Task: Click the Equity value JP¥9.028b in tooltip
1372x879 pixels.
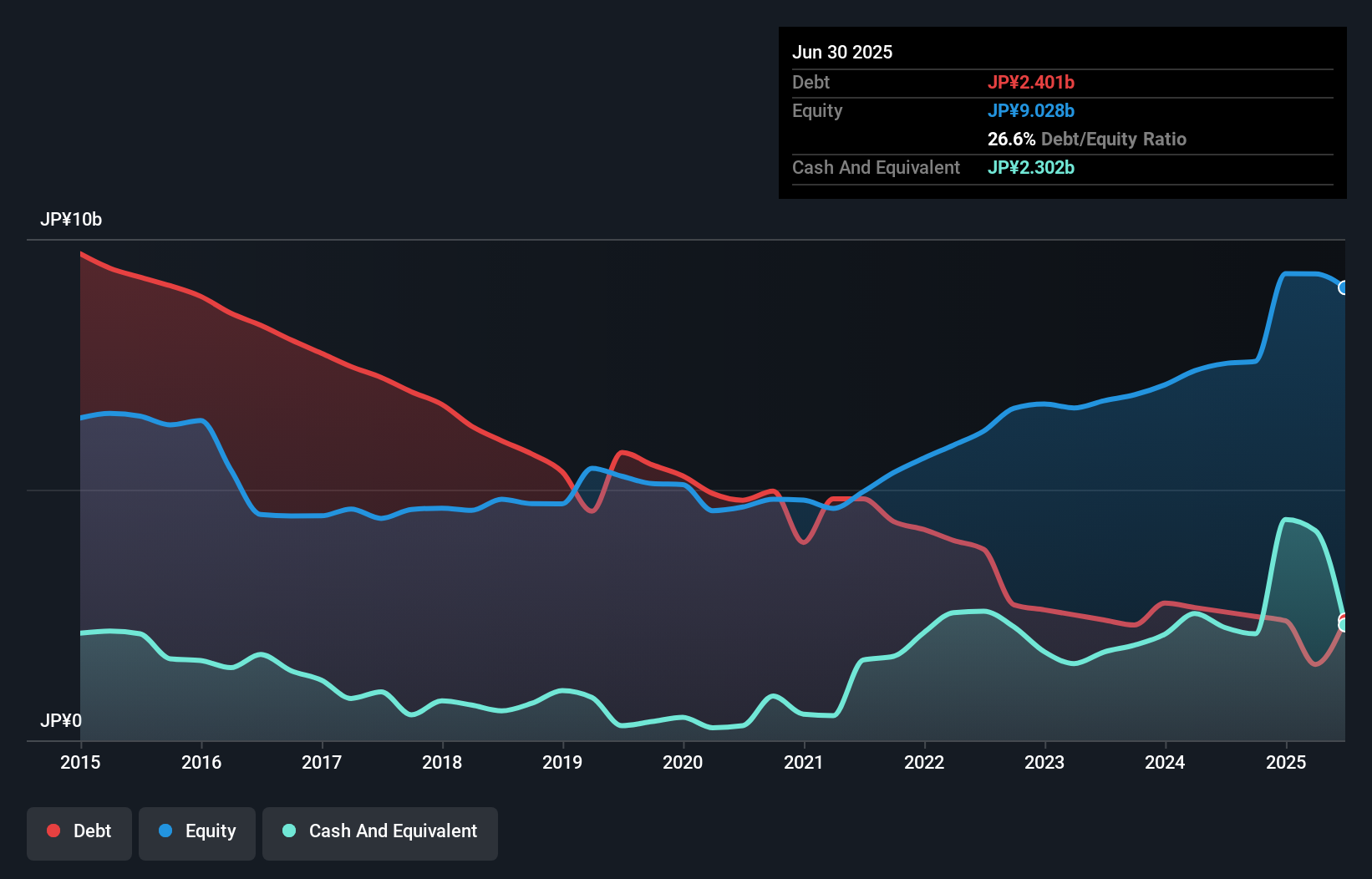Action: point(1031,110)
